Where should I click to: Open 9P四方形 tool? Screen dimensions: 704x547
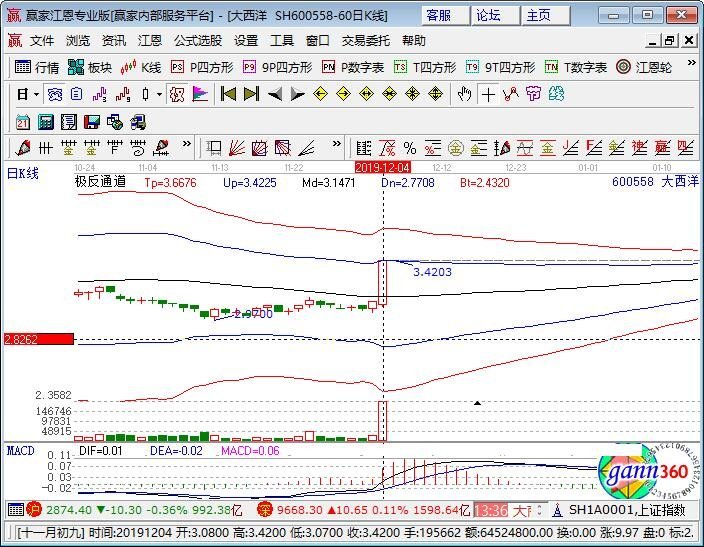point(277,67)
